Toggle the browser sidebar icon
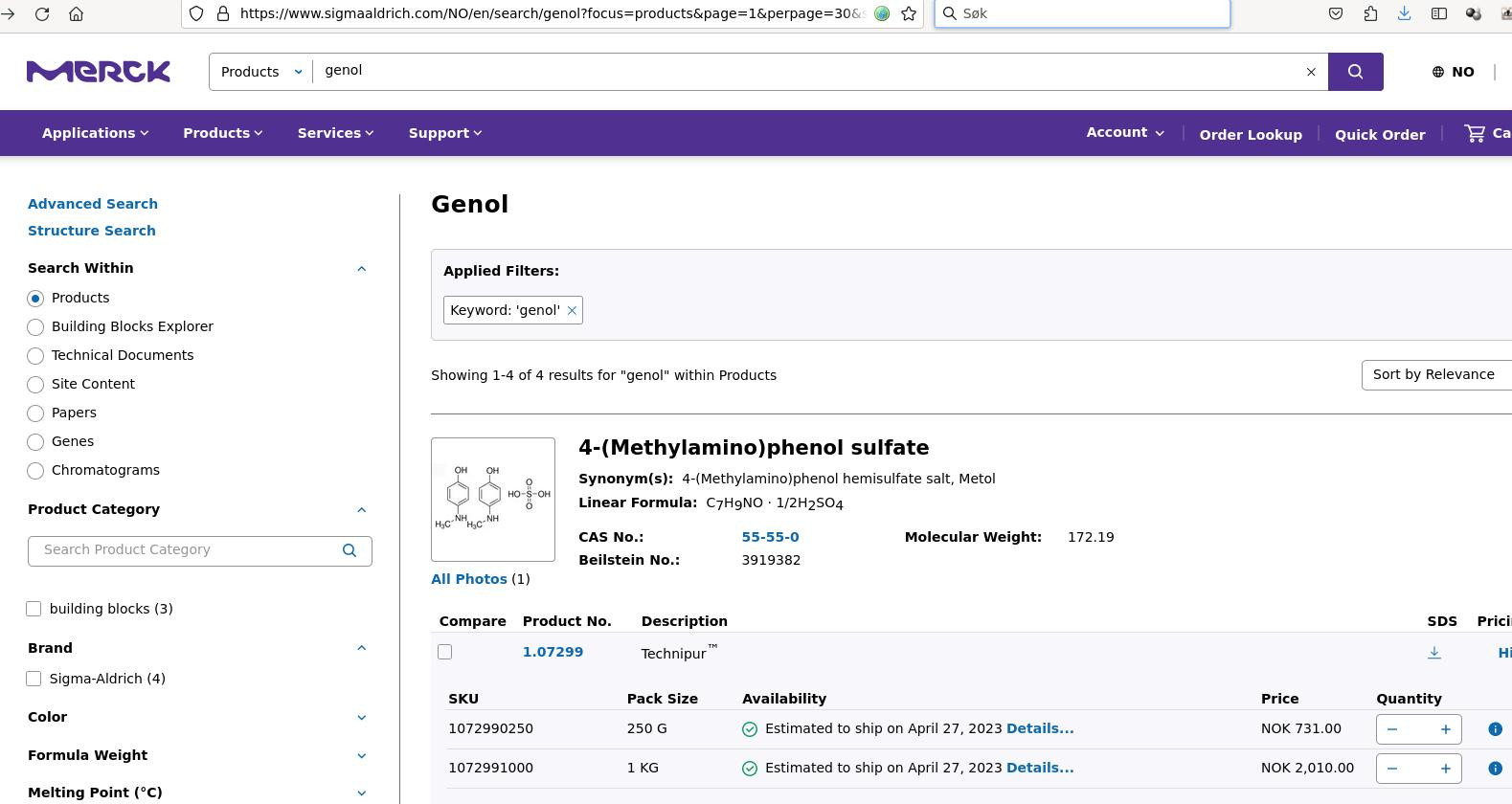This screenshot has width=1512, height=804. pos(1438,13)
